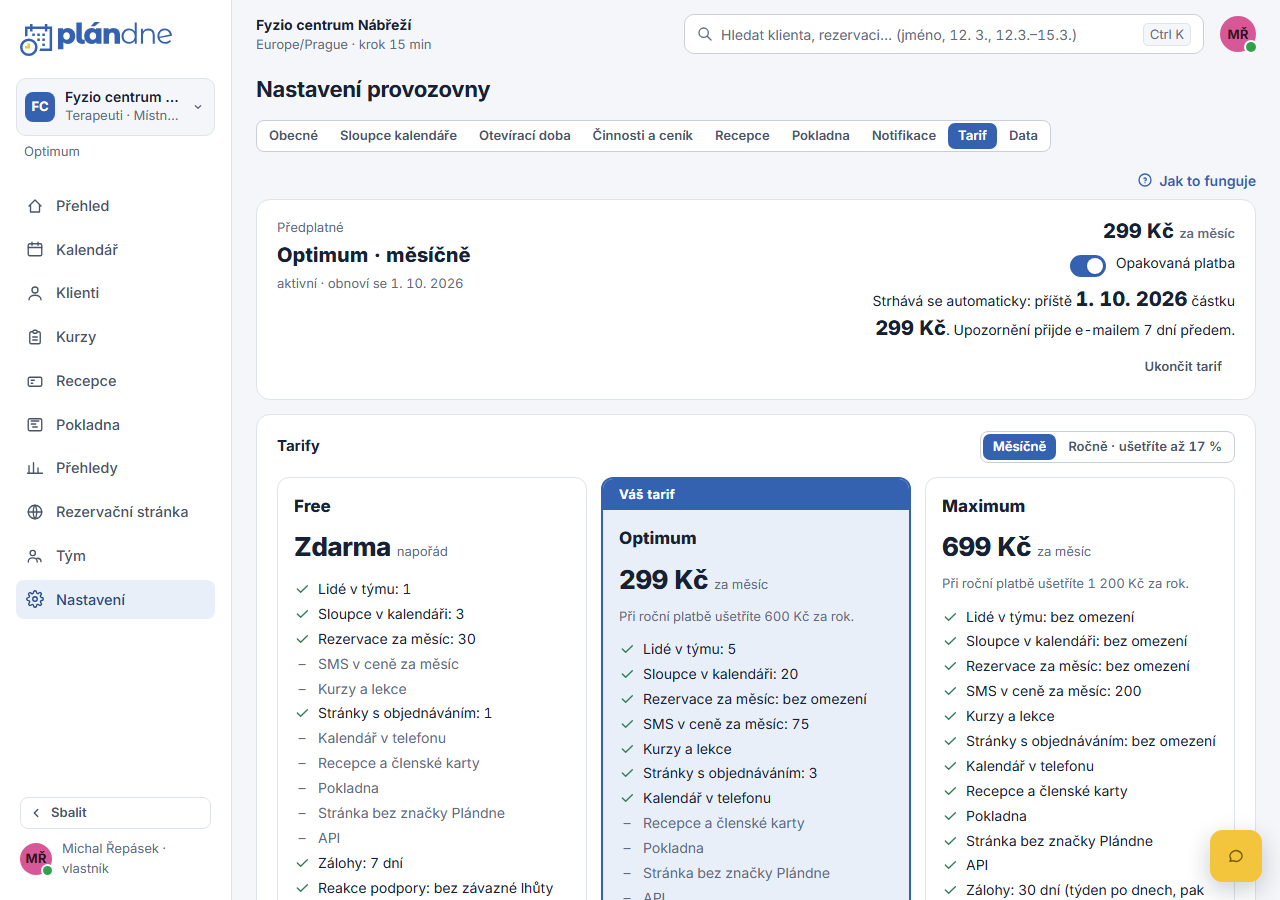Click 'Při roční platbě ušetříte 600 Kč' note
The height and width of the screenshot is (900, 1280).
736,616
